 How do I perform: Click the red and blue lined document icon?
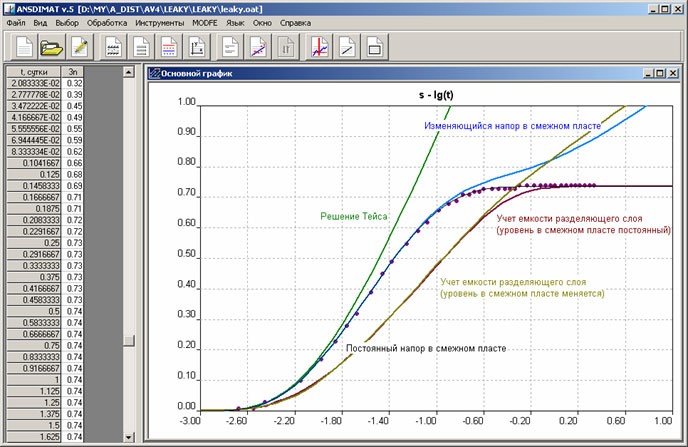pyautogui.click(x=168, y=47)
